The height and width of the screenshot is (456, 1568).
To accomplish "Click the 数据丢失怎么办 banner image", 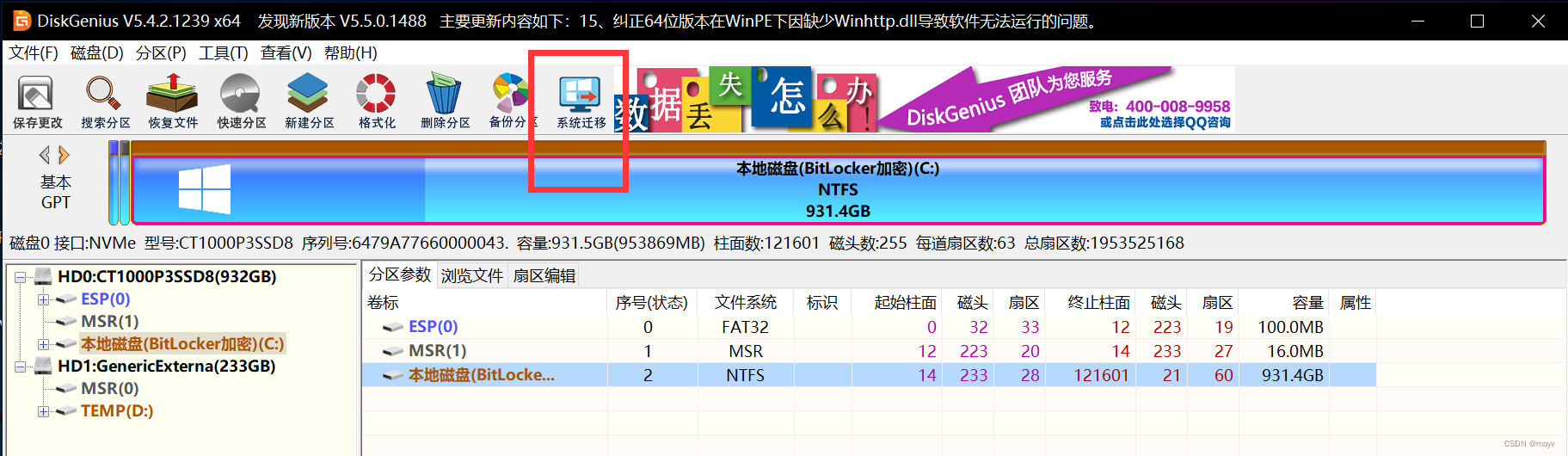I will [x=747, y=100].
